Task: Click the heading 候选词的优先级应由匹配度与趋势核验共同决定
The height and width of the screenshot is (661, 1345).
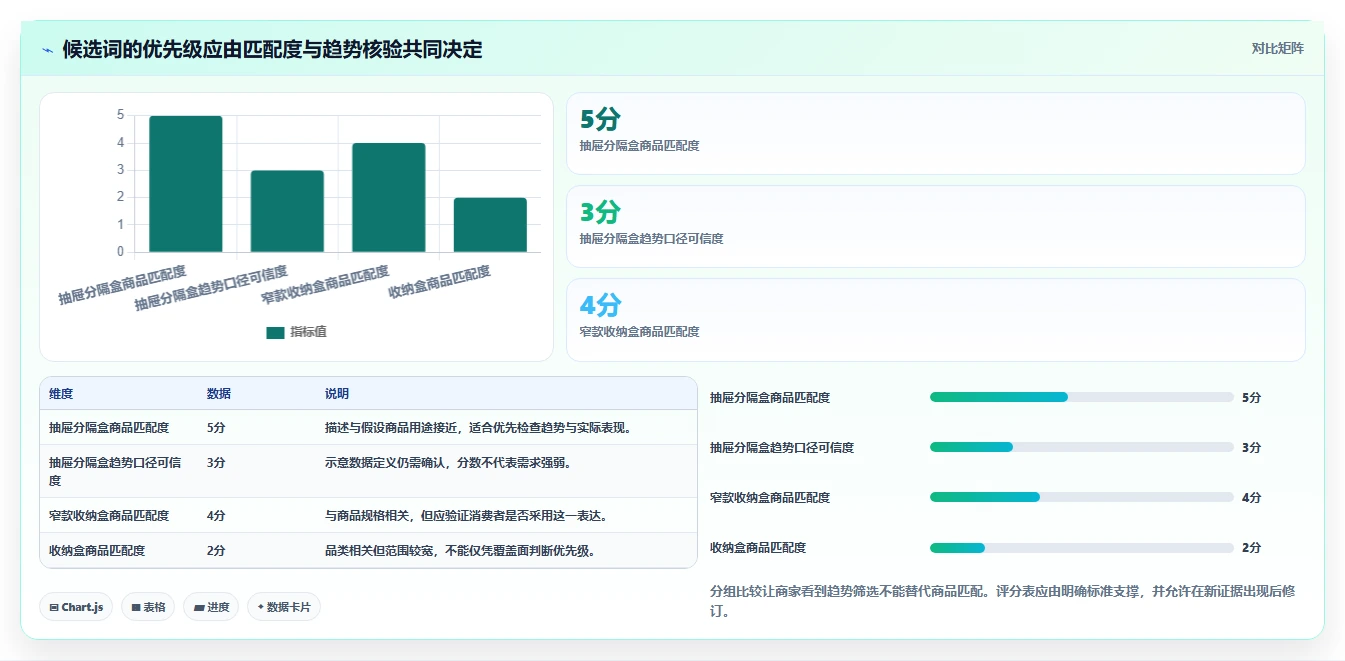Action: tap(272, 50)
